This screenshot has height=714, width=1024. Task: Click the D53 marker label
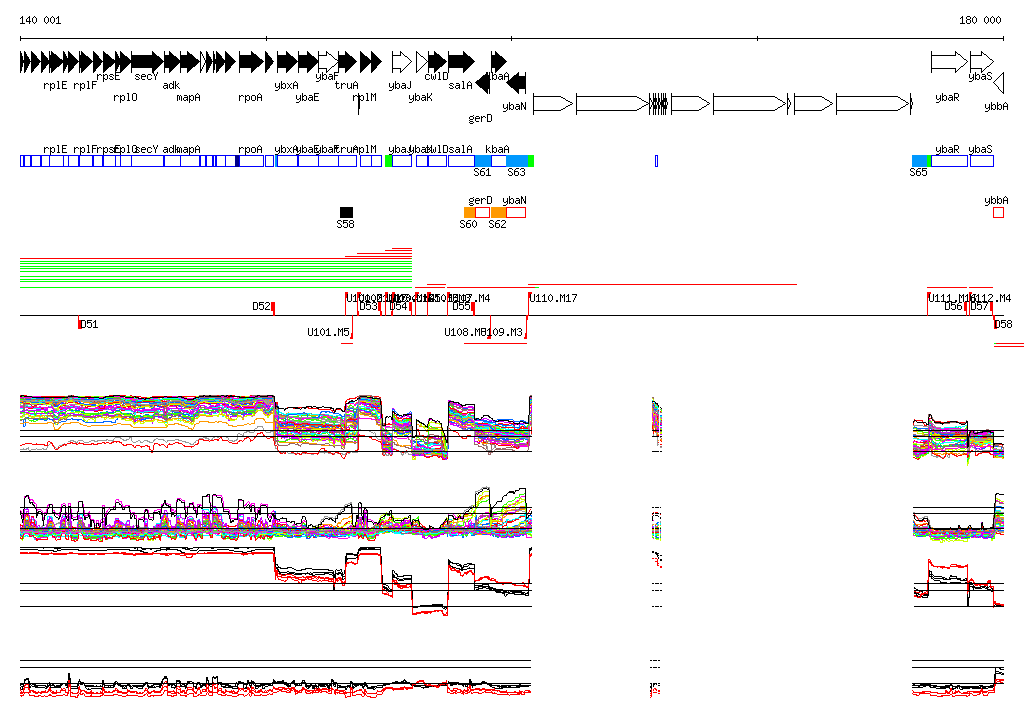(x=368, y=306)
